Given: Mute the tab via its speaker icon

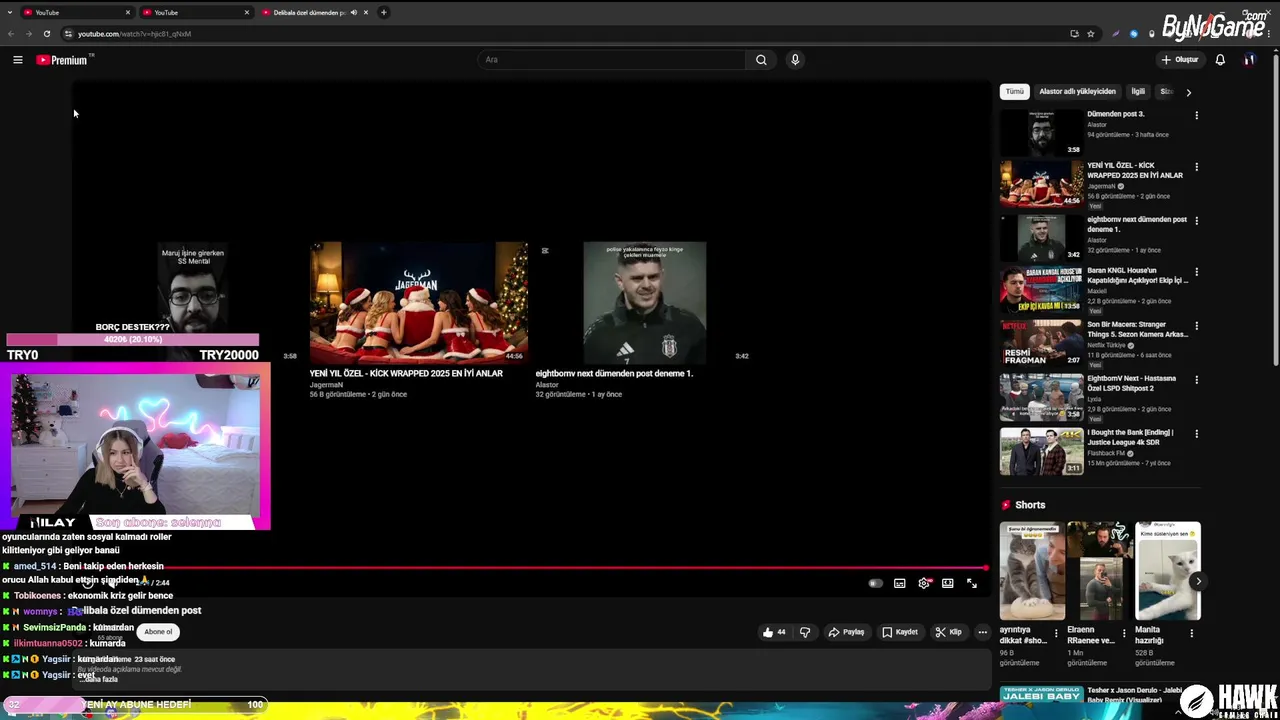Looking at the screenshot, I should coord(354,12).
